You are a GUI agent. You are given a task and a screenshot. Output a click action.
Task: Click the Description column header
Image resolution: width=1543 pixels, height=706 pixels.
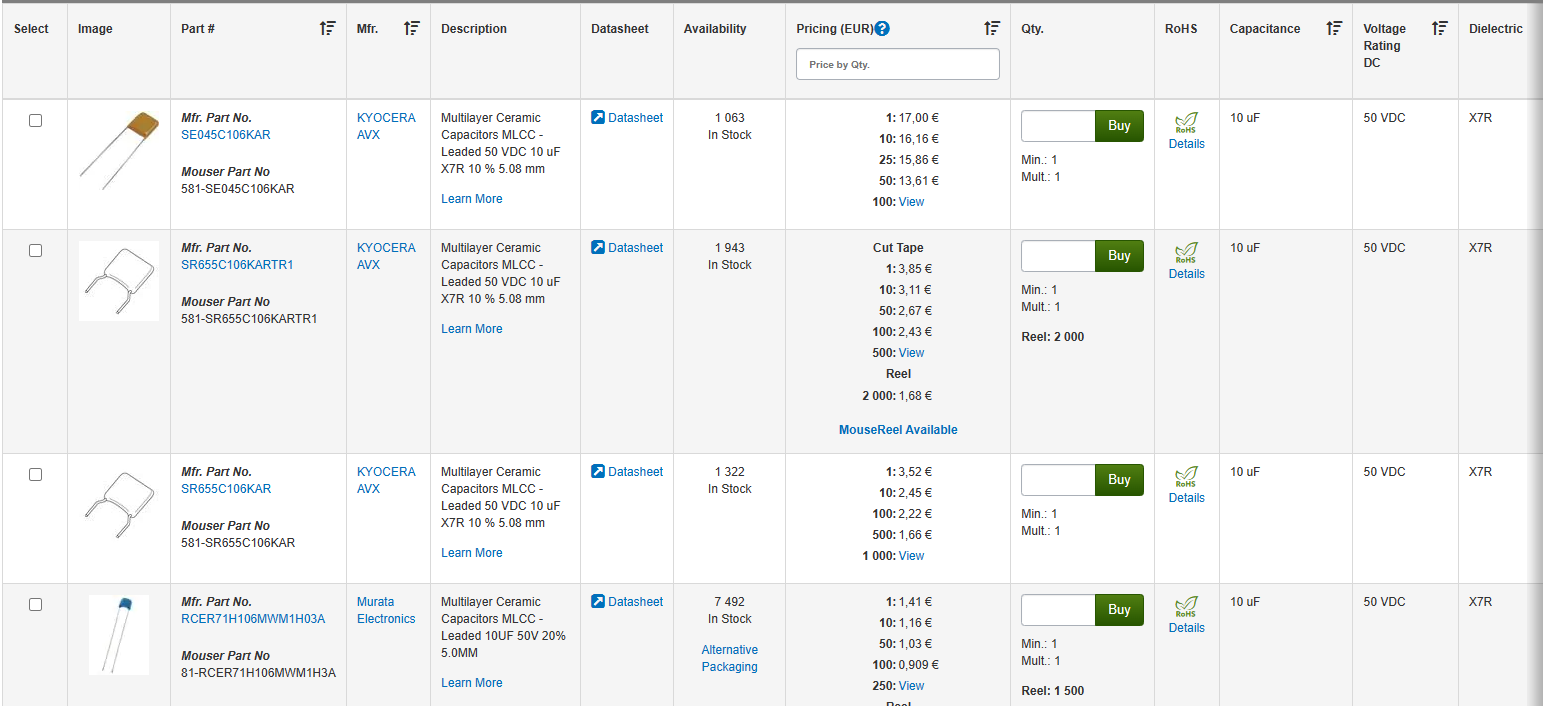tap(474, 29)
